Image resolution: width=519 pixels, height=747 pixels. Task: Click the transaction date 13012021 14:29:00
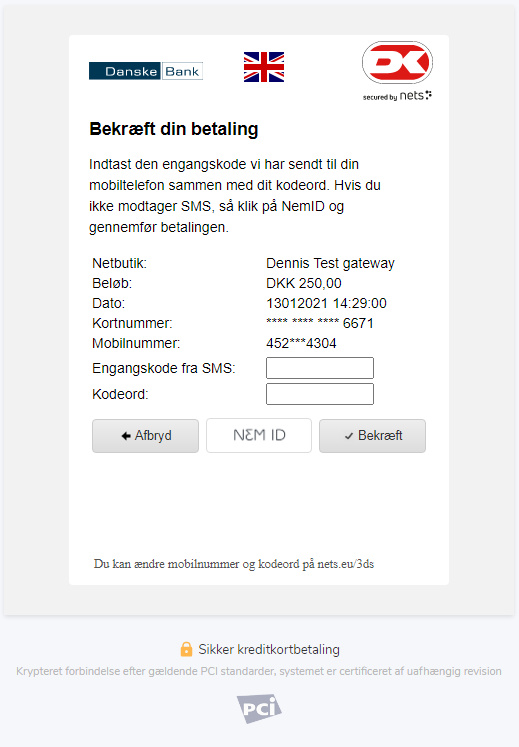click(x=326, y=303)
